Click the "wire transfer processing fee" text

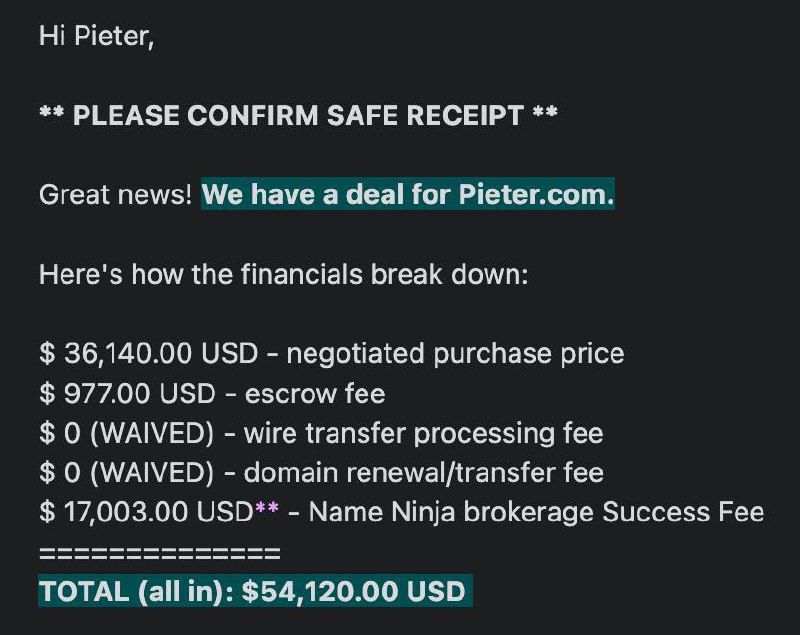coord(423,433)
